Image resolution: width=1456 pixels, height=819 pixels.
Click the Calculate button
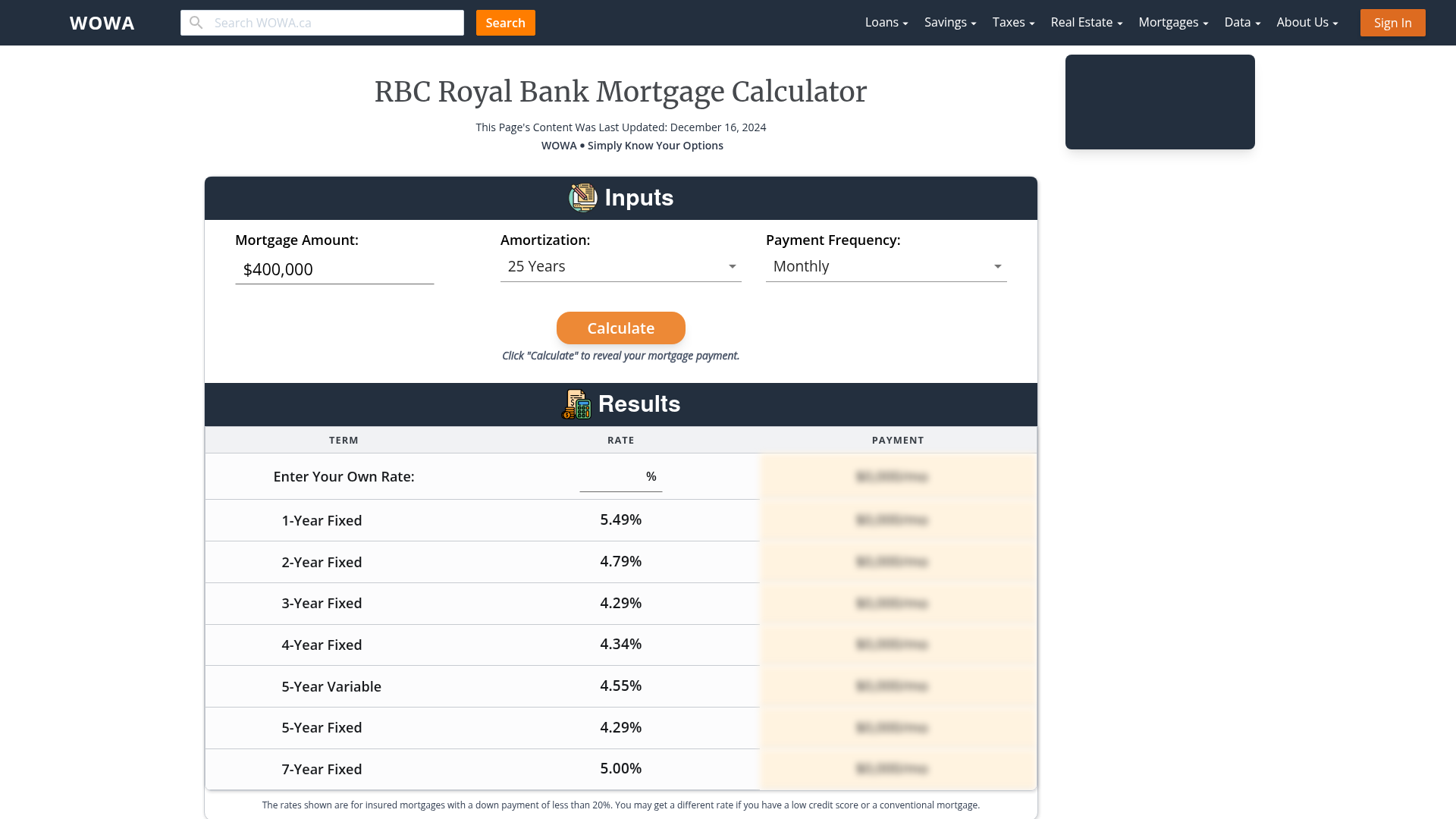621,328
